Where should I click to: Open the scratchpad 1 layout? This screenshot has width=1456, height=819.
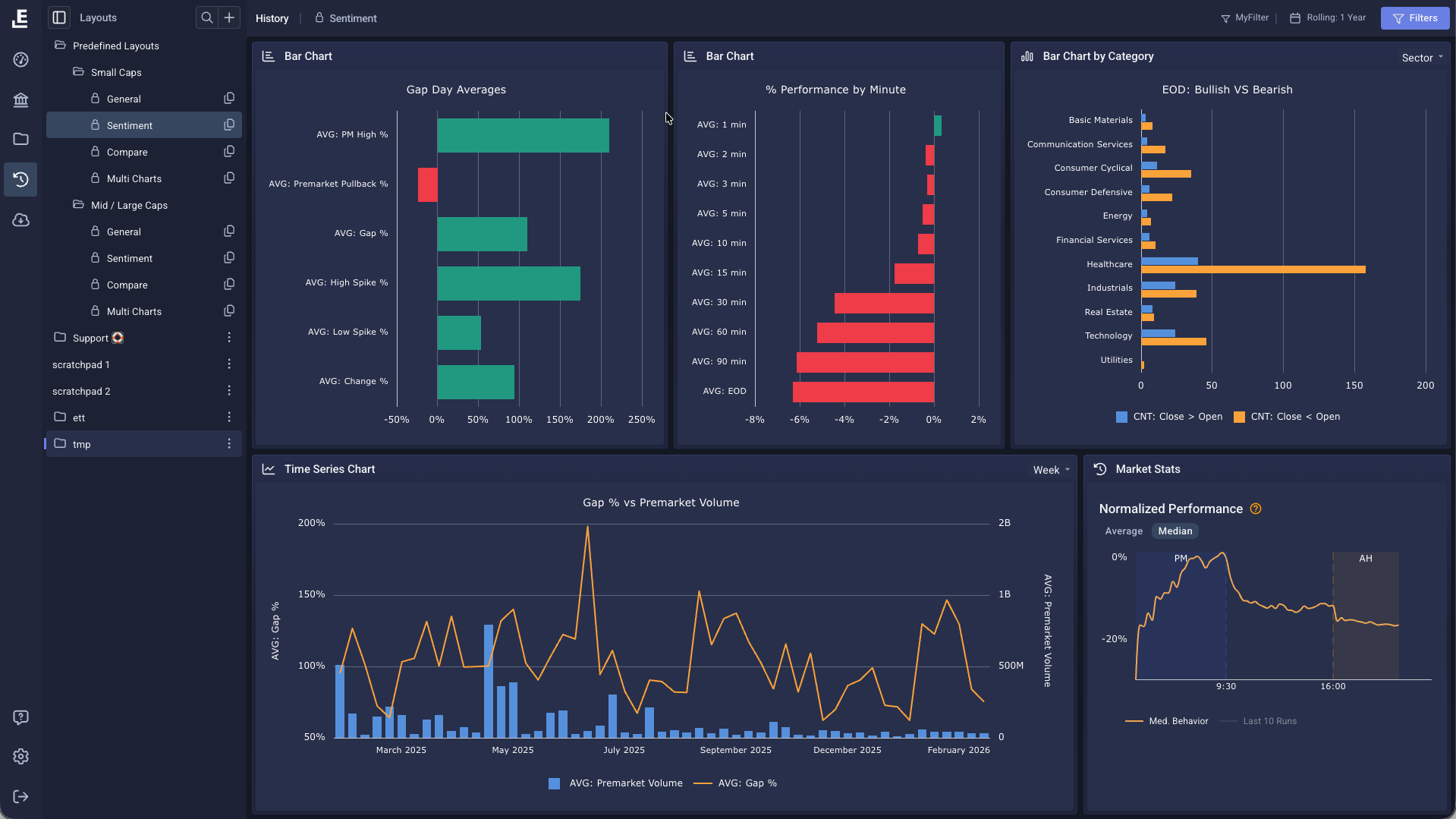coord(80,364)
